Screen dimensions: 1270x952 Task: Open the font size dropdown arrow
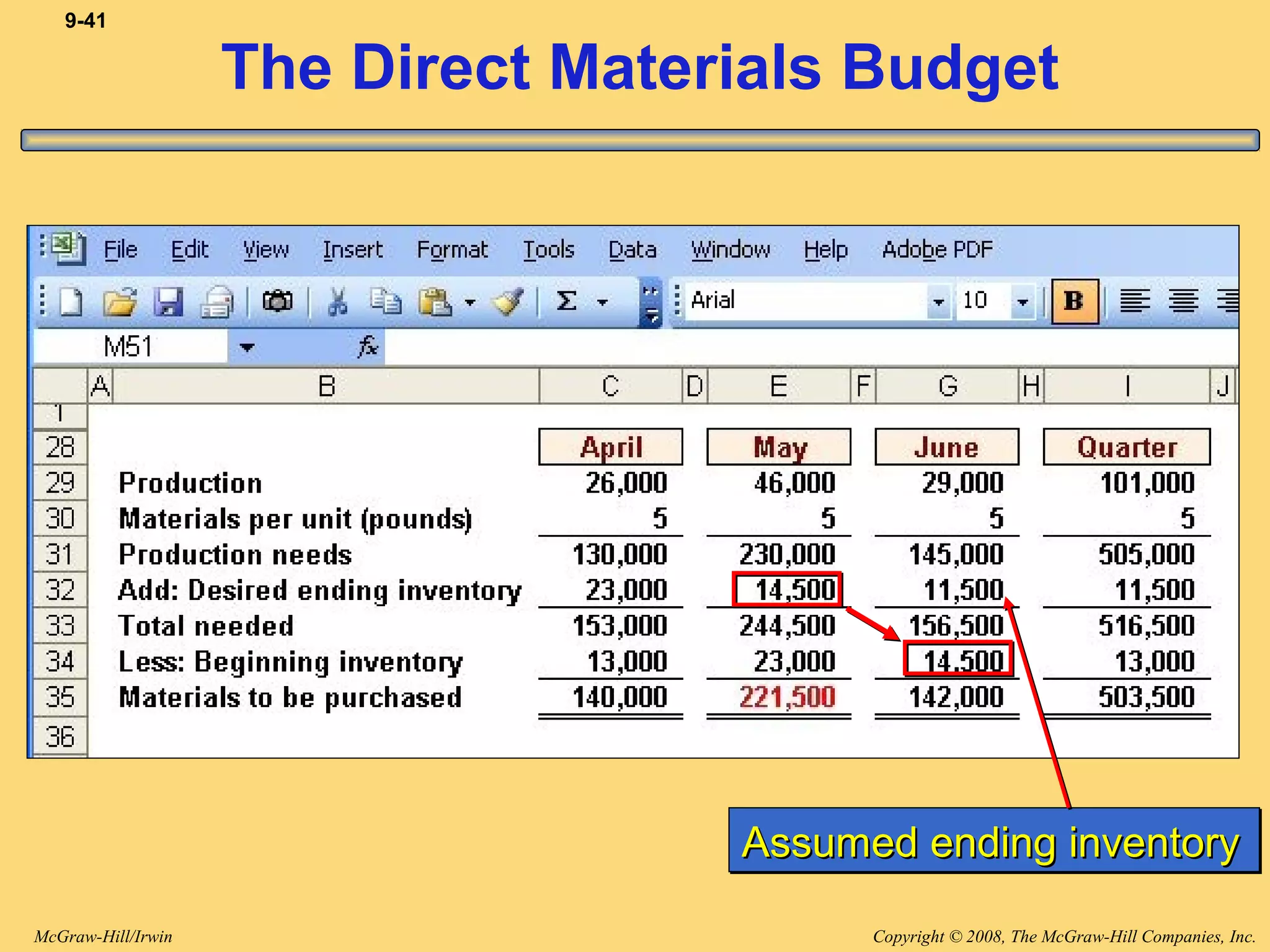click(x=1023, y=302)
